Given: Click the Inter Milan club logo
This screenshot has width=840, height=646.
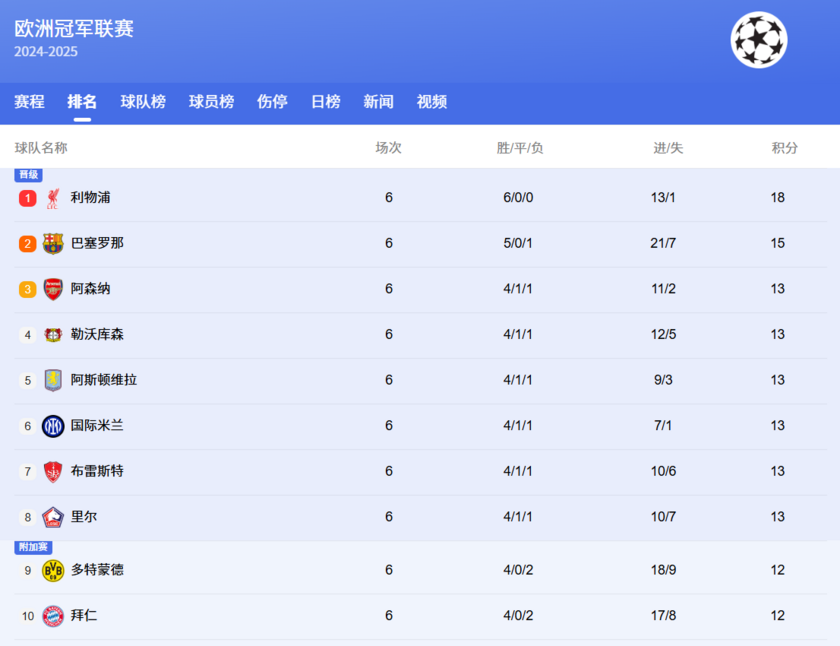Looking at the screenshot, I should point(51,425).
